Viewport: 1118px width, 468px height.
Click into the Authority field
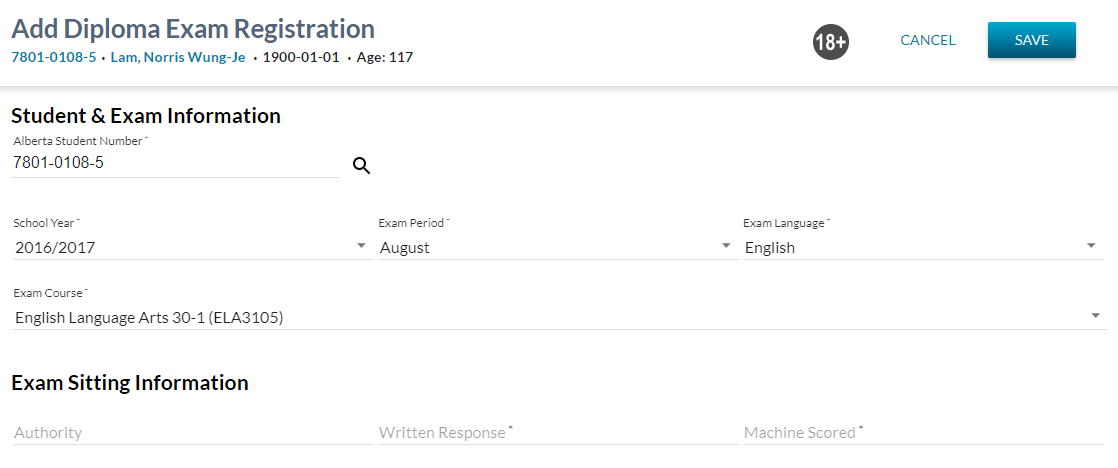tap(190, 433)
